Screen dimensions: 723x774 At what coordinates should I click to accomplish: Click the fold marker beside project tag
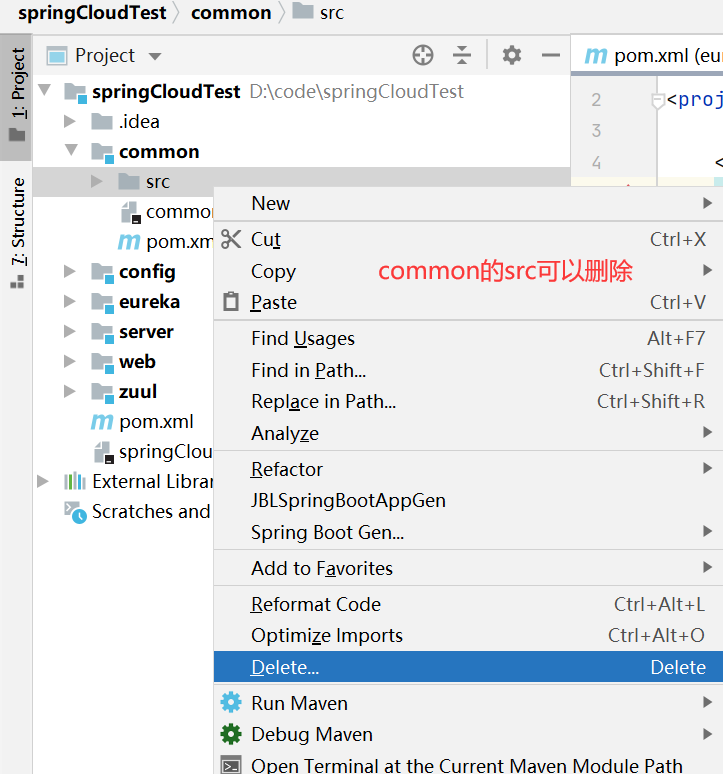coord(657,101)
